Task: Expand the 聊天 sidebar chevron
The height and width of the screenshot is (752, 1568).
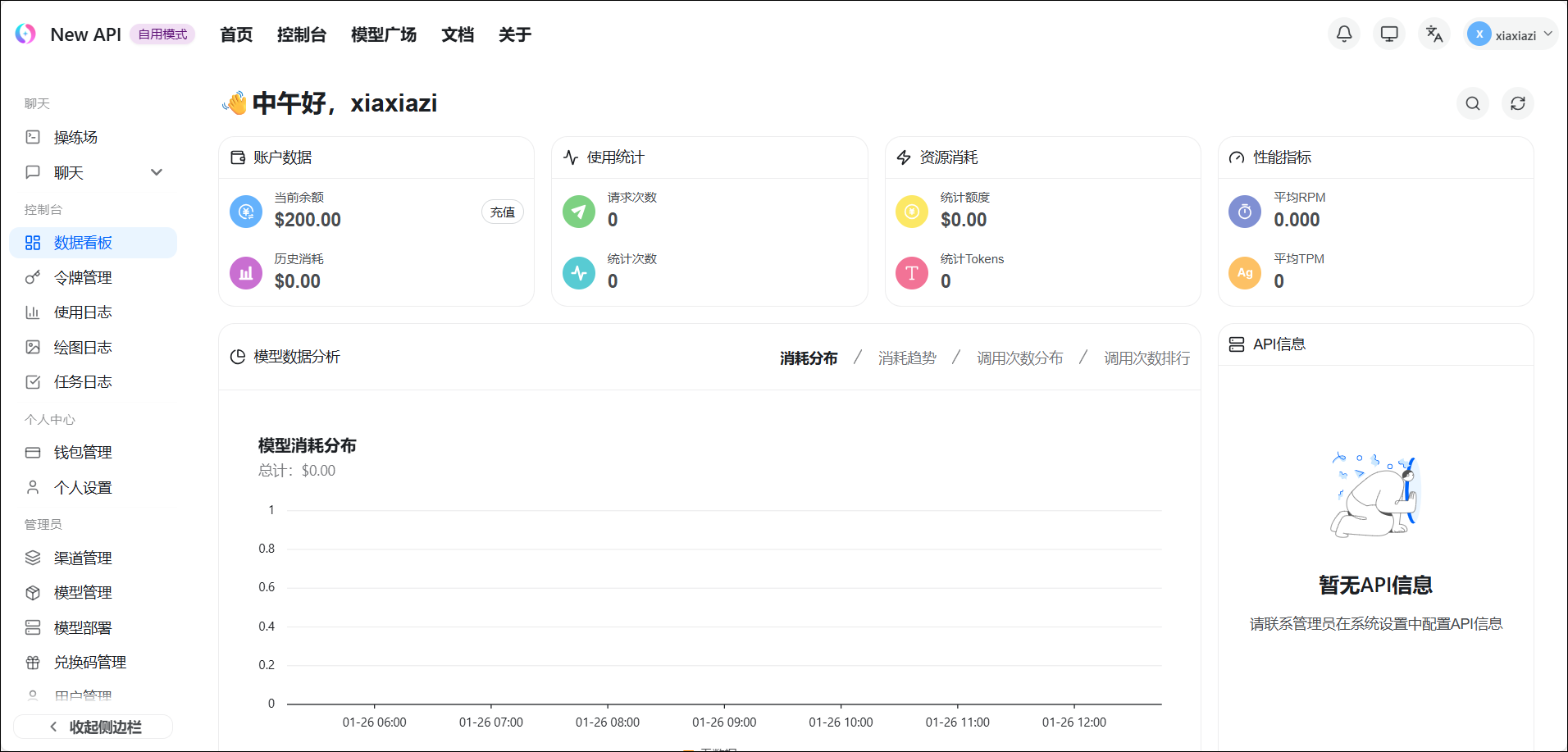Action: [x=157, y=172]
